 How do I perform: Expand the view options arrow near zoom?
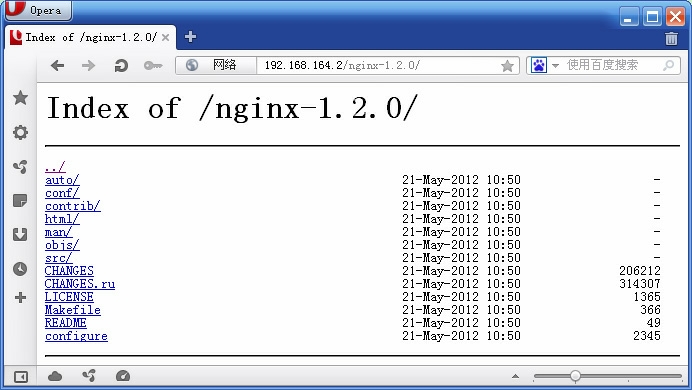pos(515,376)
